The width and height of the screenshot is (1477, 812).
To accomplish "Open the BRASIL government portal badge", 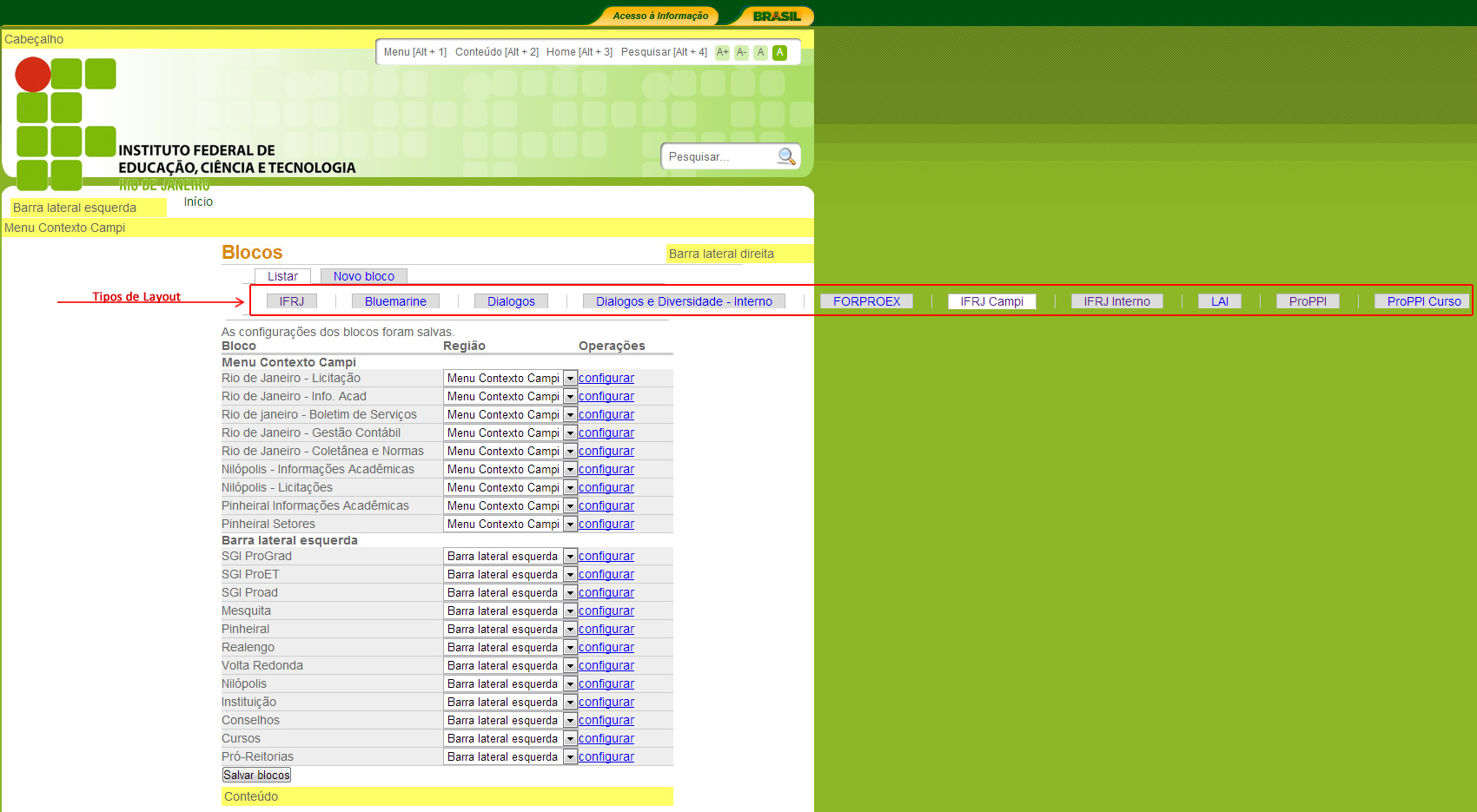I will (x=776, y=16).
